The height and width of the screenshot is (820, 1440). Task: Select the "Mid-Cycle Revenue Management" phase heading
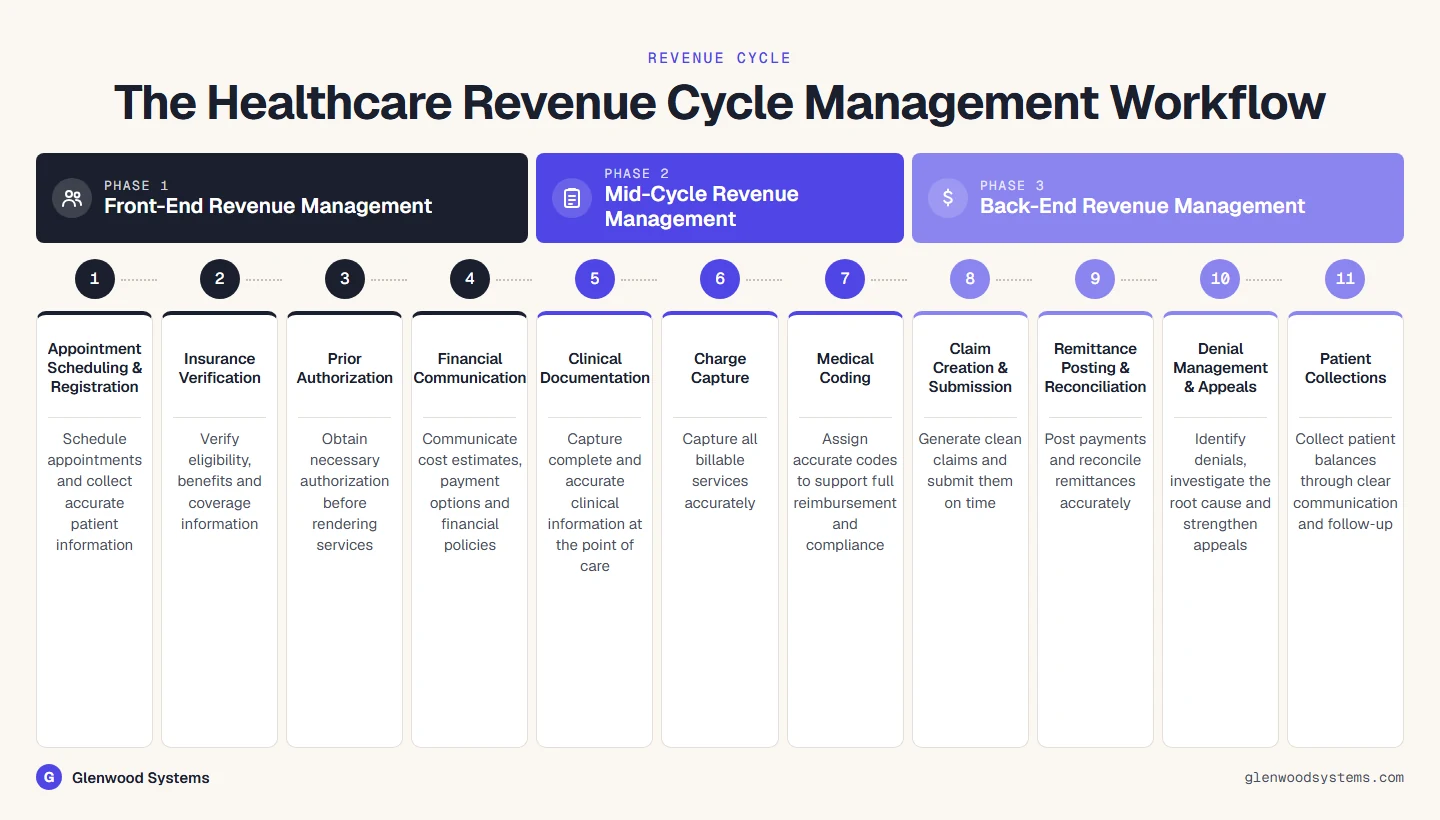(702, 206)
